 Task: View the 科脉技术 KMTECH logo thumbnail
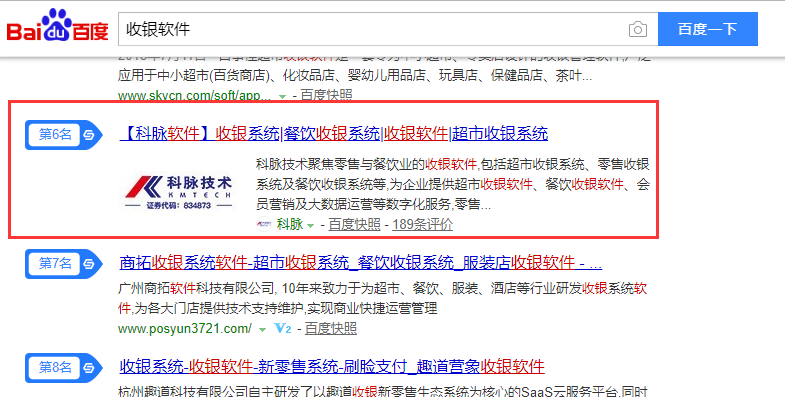(178, 192)
